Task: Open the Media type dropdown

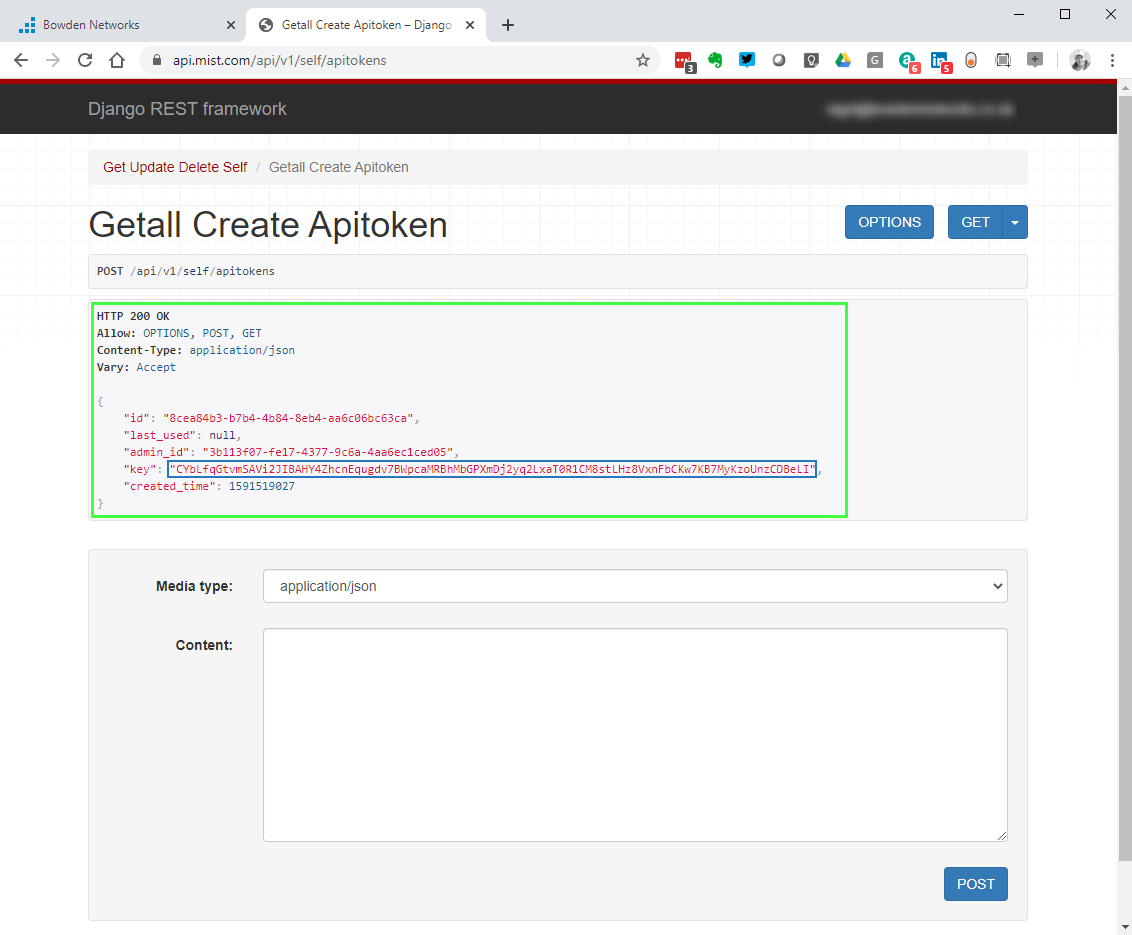Action: (635, 586)
